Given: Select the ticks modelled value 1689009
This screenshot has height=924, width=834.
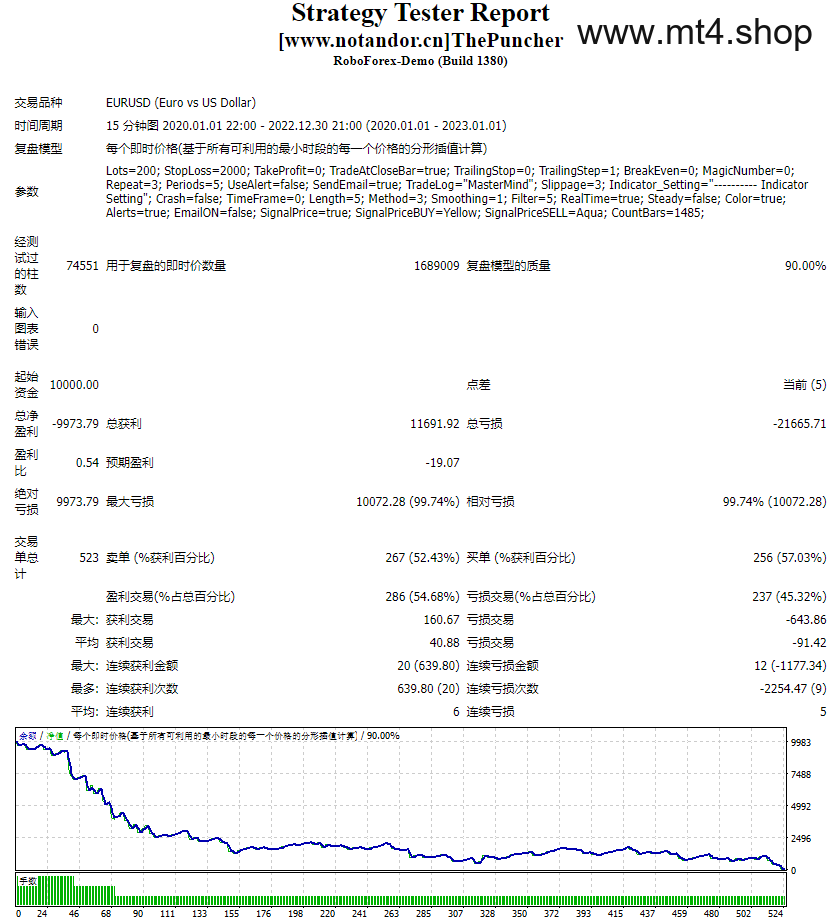Looking at the screenshot, I should (x=437, y=266).
